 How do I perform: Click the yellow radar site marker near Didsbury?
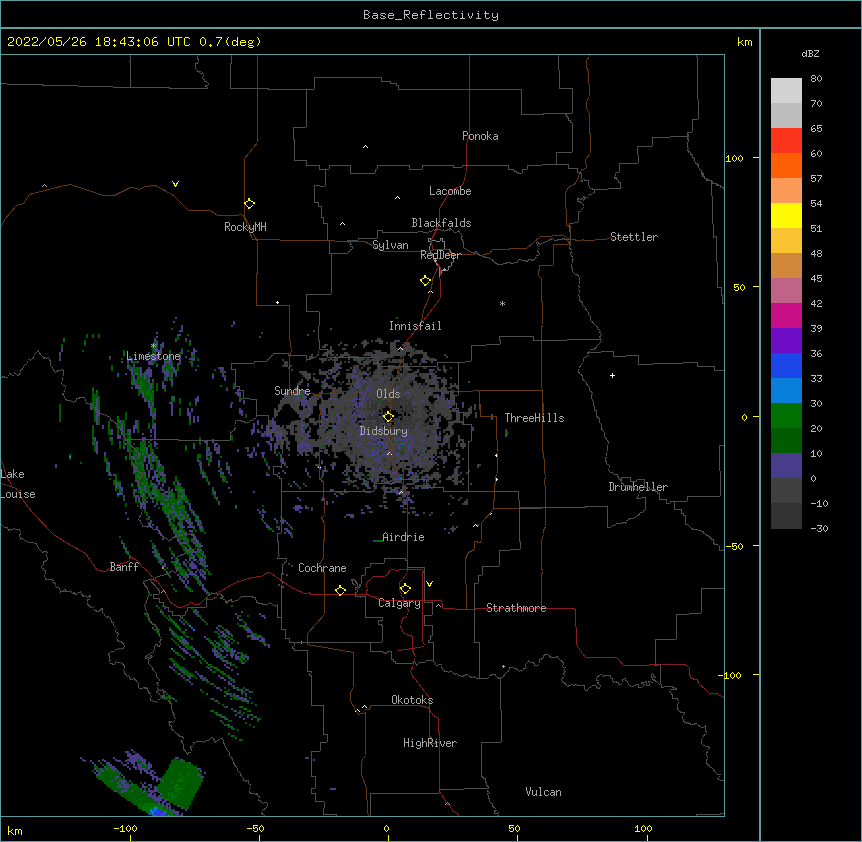(388, 416)
